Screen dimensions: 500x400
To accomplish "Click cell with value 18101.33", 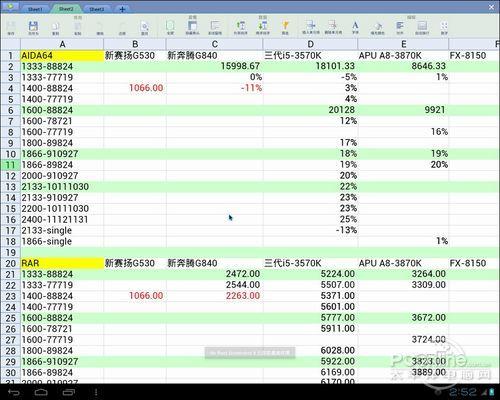I will click(310, 66).
